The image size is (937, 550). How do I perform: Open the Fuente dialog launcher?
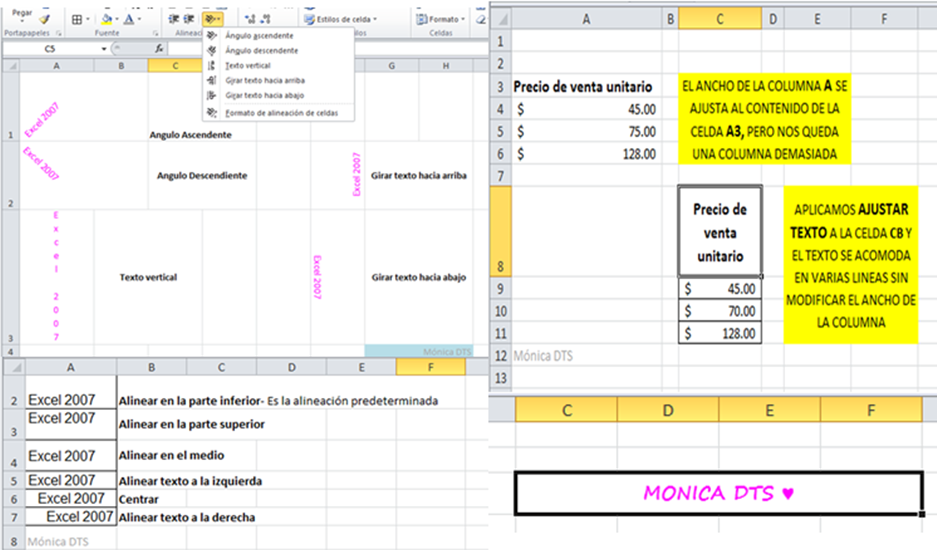click(155, 33)
